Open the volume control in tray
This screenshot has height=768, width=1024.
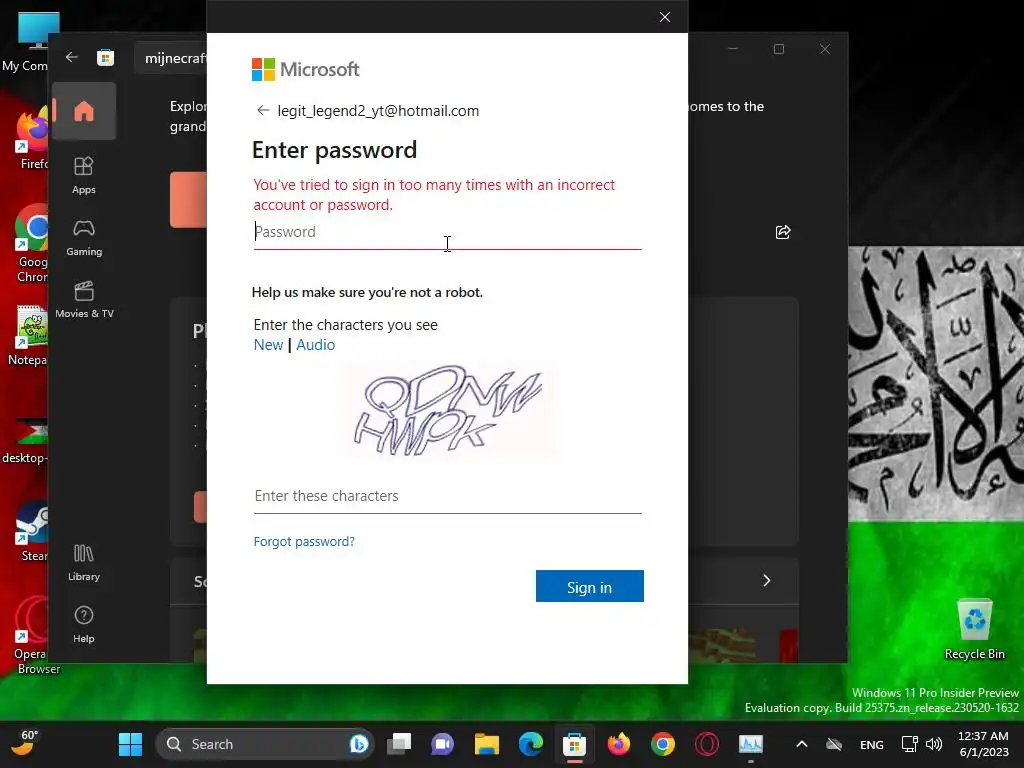935,744
